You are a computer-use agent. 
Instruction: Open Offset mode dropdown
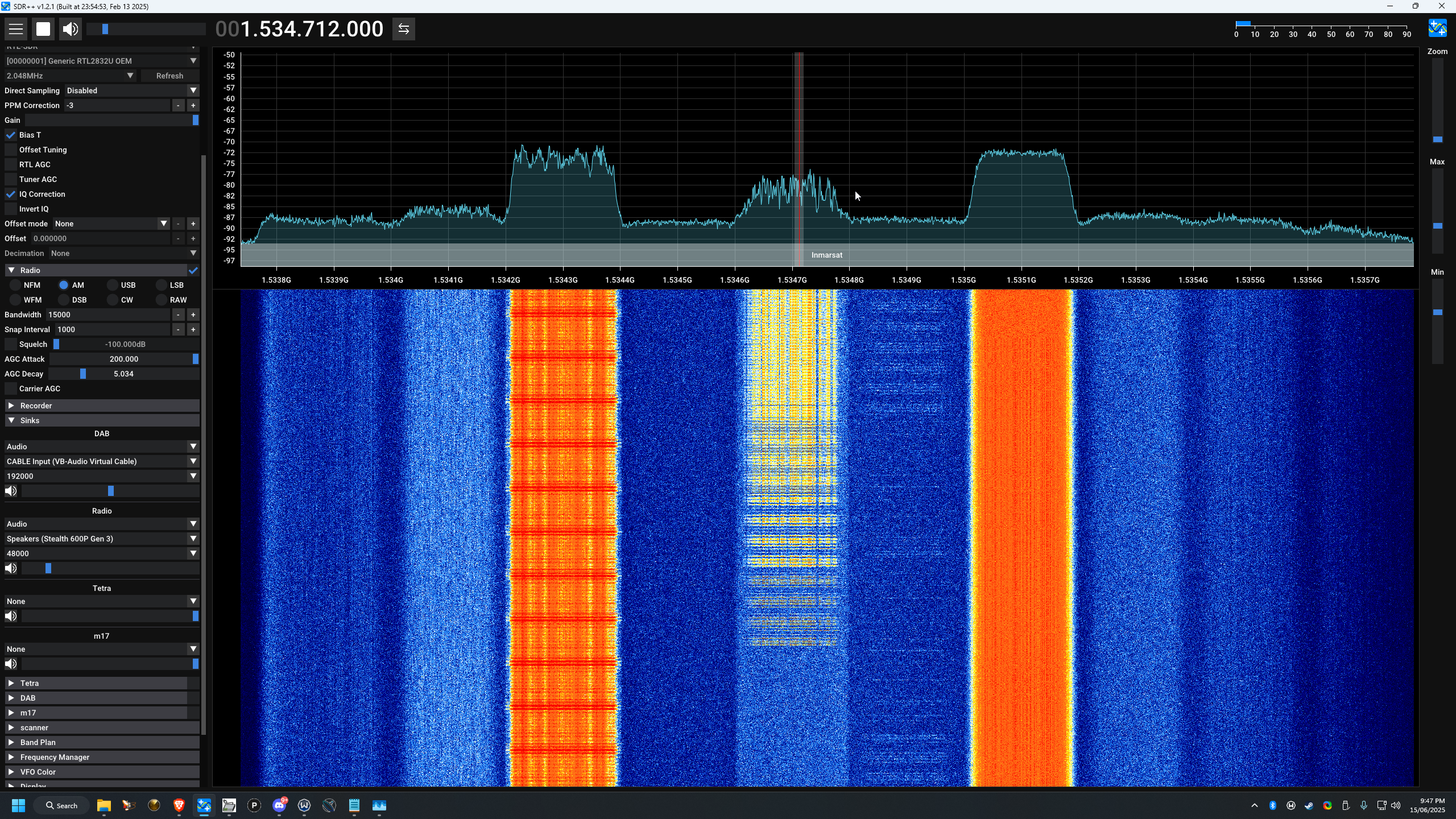point(111,224)
